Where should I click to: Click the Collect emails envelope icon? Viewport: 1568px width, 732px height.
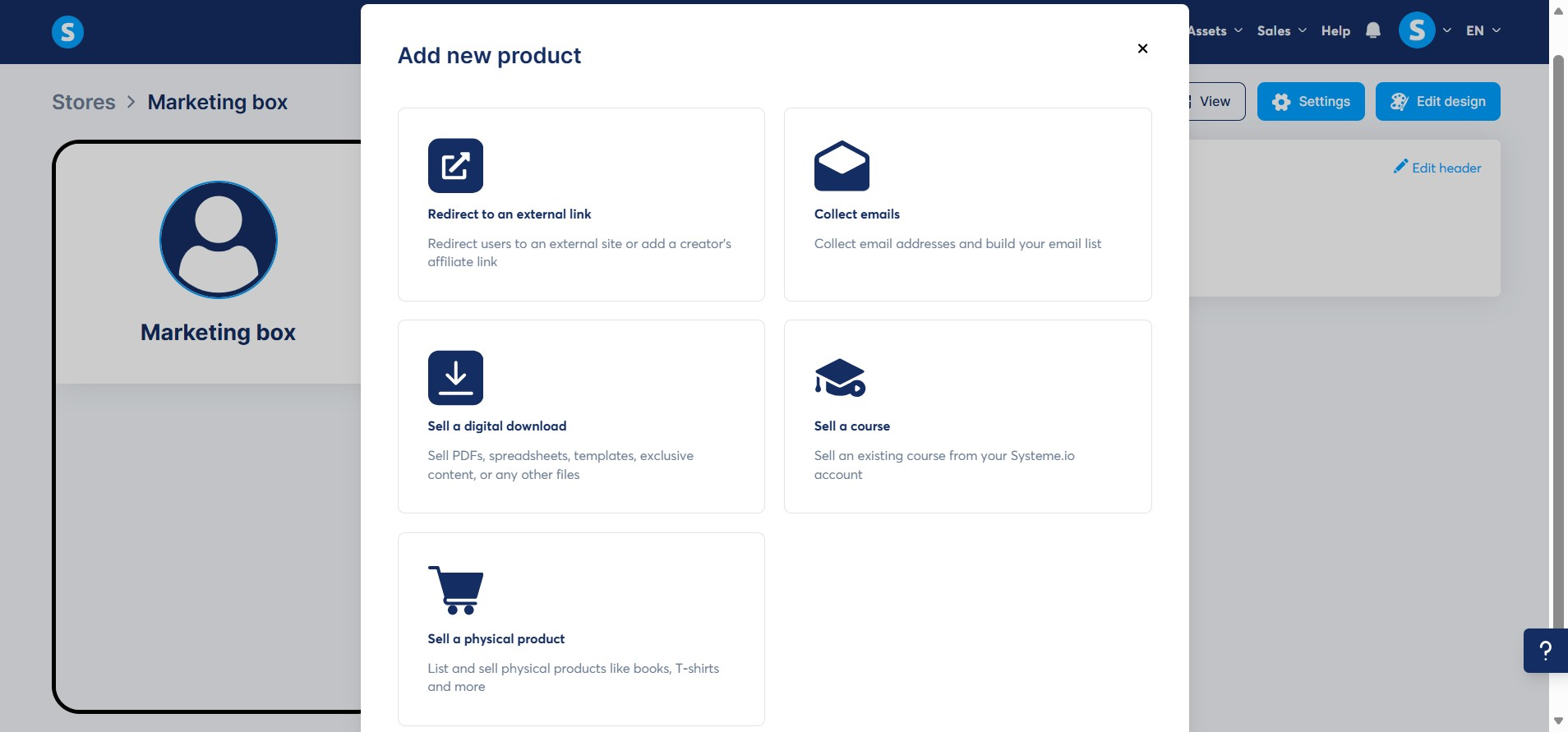pyautogui.click(x=842, y=166)
